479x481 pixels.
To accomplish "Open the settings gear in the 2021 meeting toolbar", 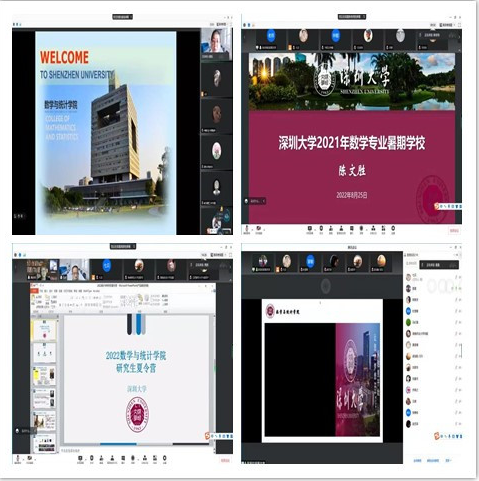I will pos(393,229).
